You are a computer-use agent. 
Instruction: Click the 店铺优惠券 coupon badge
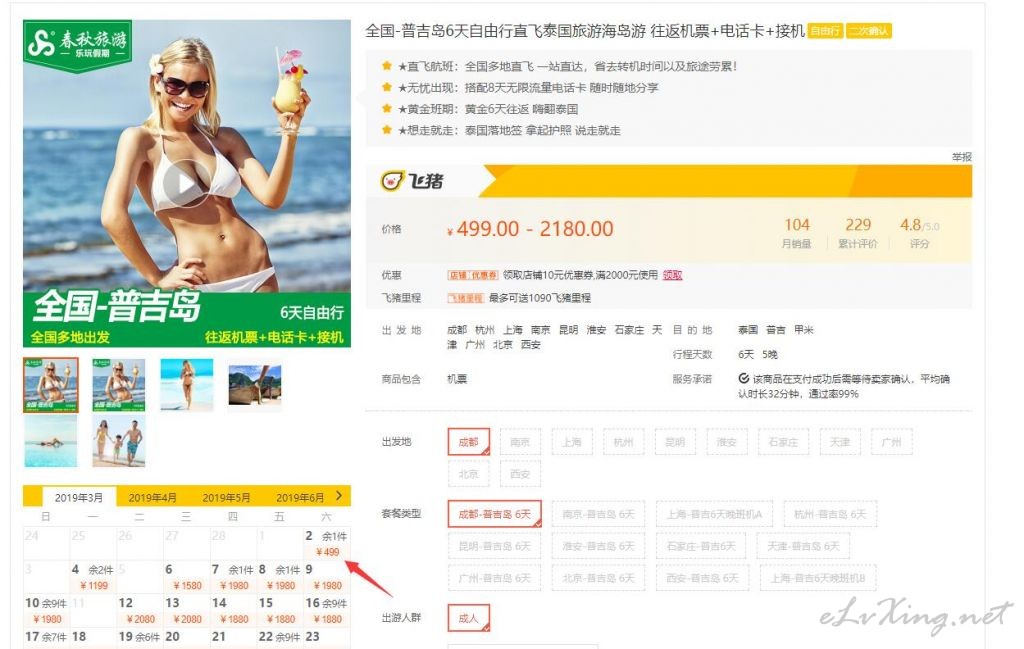473,276
